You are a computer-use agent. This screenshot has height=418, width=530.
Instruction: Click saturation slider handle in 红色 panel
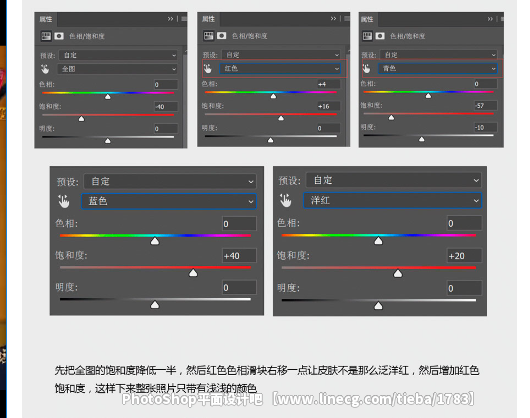pos(281,118)
